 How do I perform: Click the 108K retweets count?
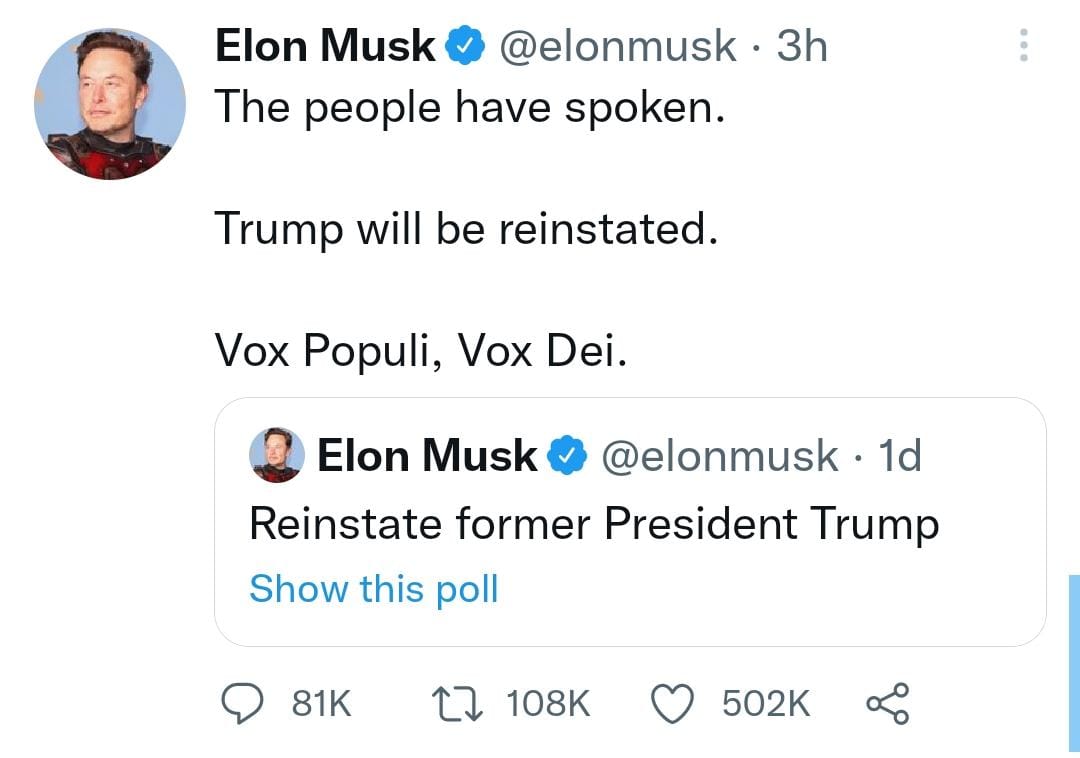(549, 704)
